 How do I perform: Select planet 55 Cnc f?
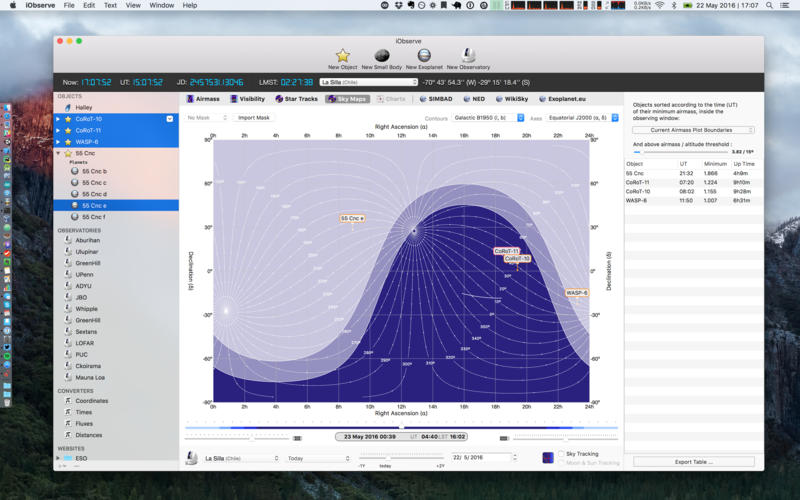(x=116, y=217)
